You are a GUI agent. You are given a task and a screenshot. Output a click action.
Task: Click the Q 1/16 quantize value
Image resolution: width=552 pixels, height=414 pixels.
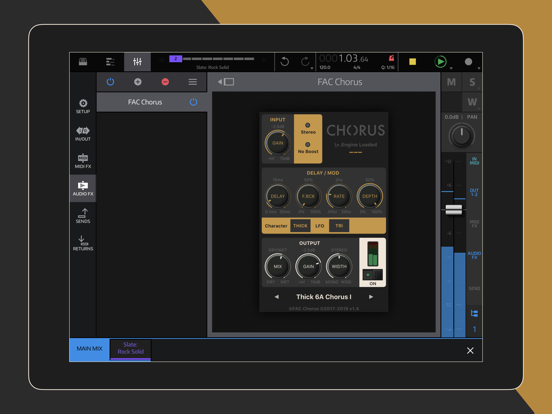[x=388, y=68]
